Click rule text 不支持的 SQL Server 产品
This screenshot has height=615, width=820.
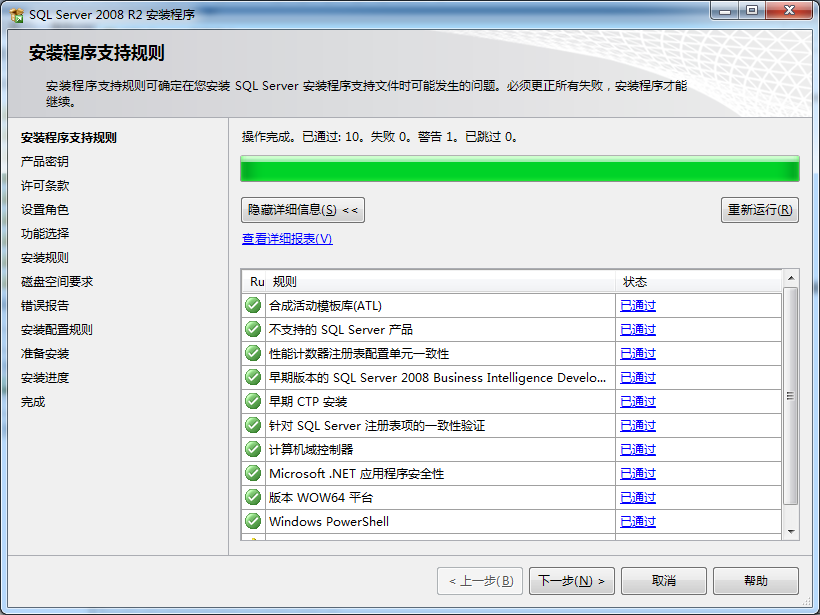340,329
